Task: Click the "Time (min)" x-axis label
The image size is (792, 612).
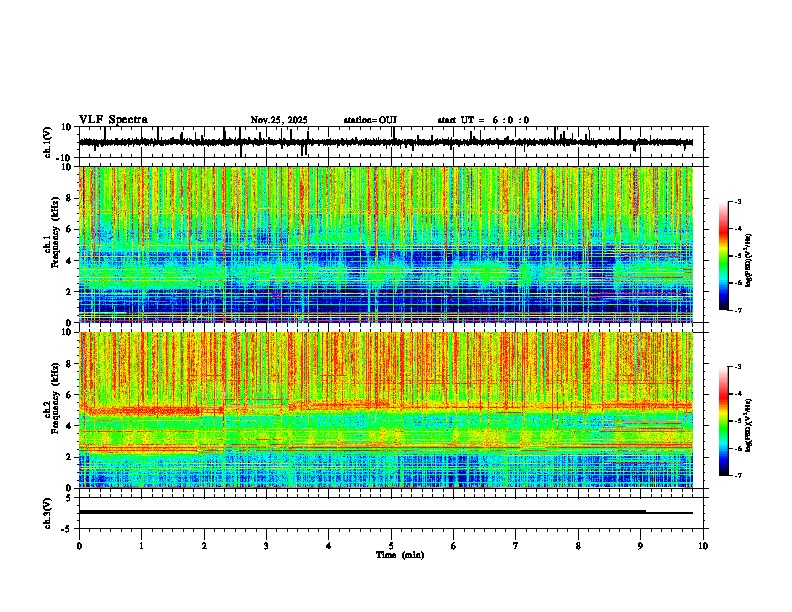Action: pos(400,555)
